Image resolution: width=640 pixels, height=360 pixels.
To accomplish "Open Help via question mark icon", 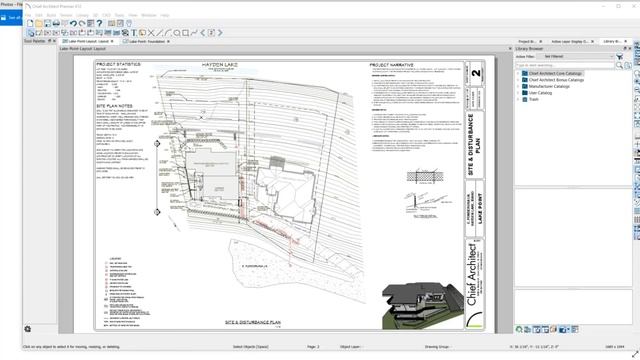I will click(99, 24).
